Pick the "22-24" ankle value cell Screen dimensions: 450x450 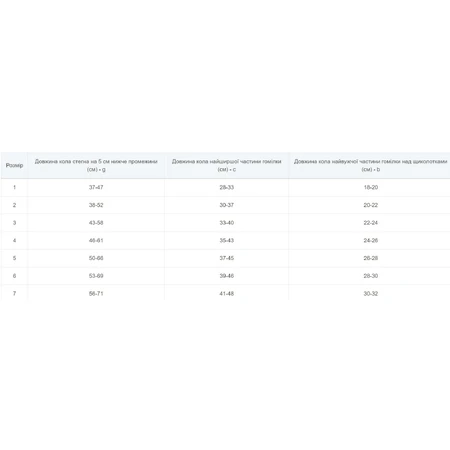[x=370, y=223]
